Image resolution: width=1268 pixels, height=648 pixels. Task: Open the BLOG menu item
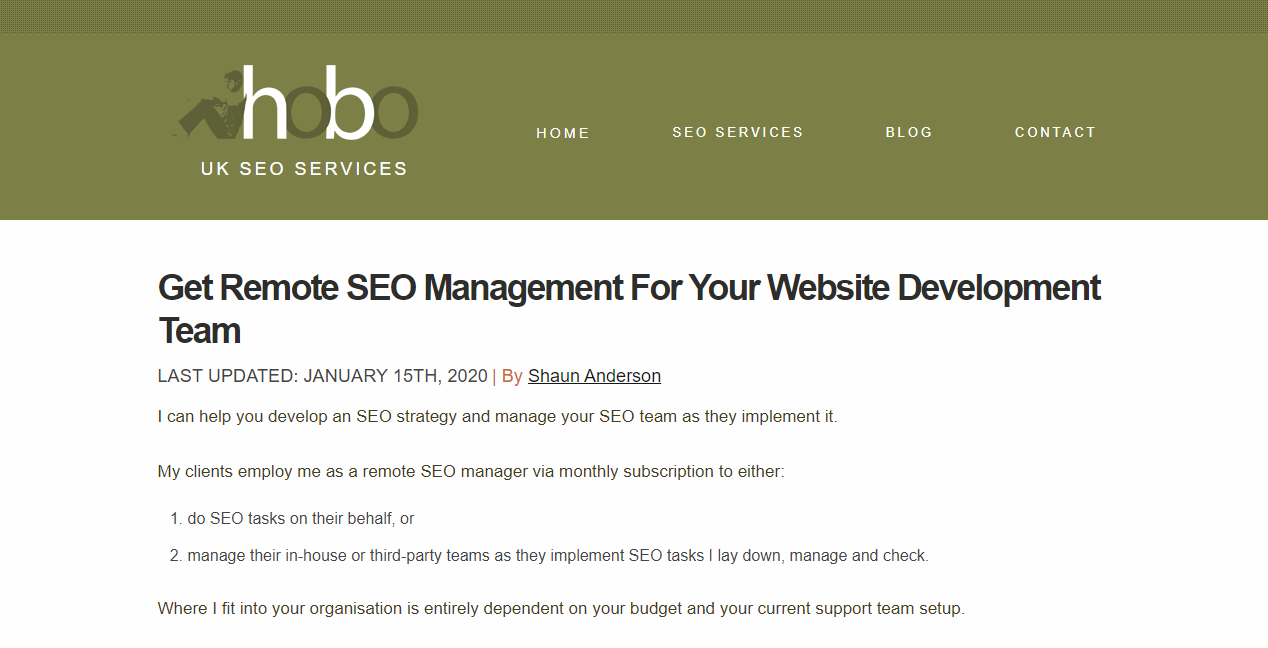click(909, 132)
